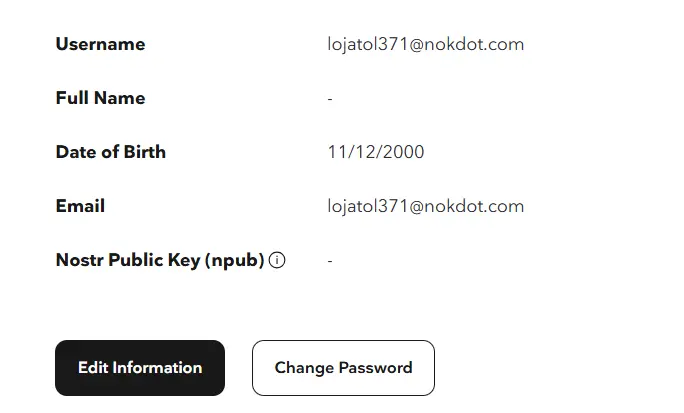Image resolution: width=684 pixels, height=413 pixels.
Task: Click the birth date 11/12/2000
Action: 376,152
